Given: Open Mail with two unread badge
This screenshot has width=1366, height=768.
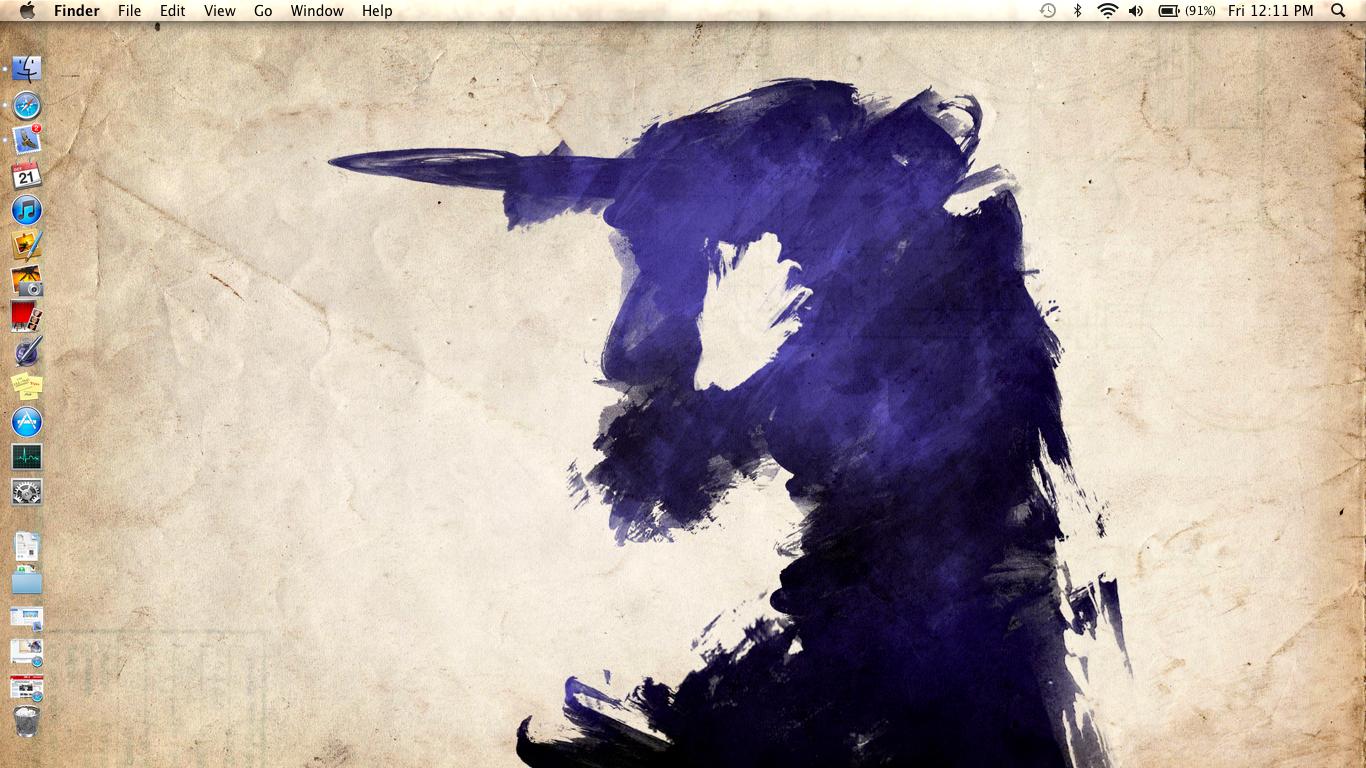Looking at the screenshot, I should pos(27,140).
